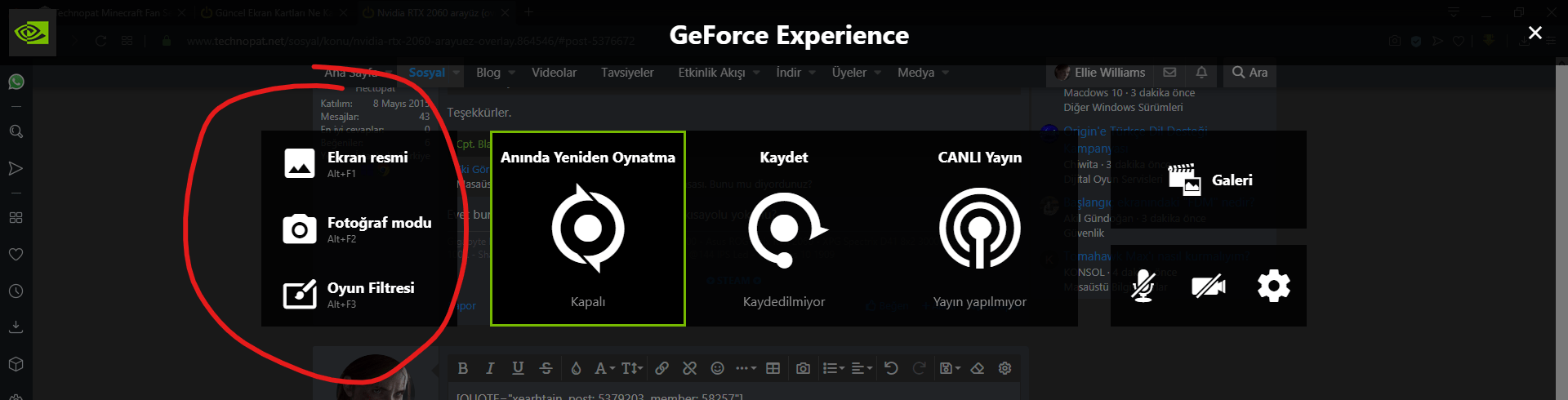1568x400 pixels.
Task: Open forum inbox envelope icon
Action: [x=1169, y=73]
